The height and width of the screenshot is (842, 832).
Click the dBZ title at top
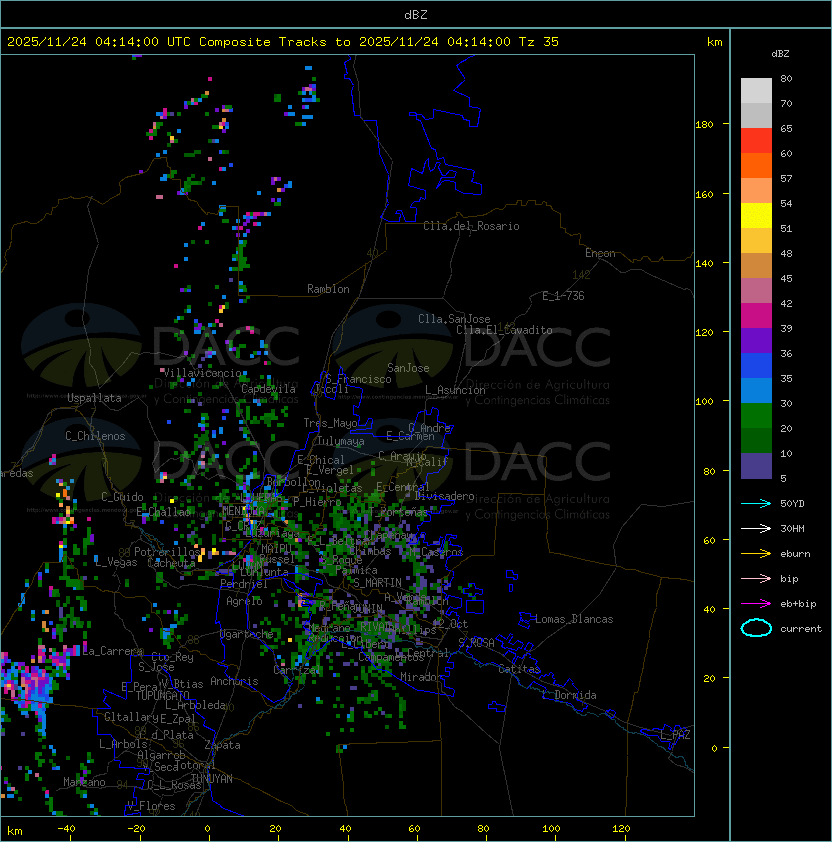point(416,14)
